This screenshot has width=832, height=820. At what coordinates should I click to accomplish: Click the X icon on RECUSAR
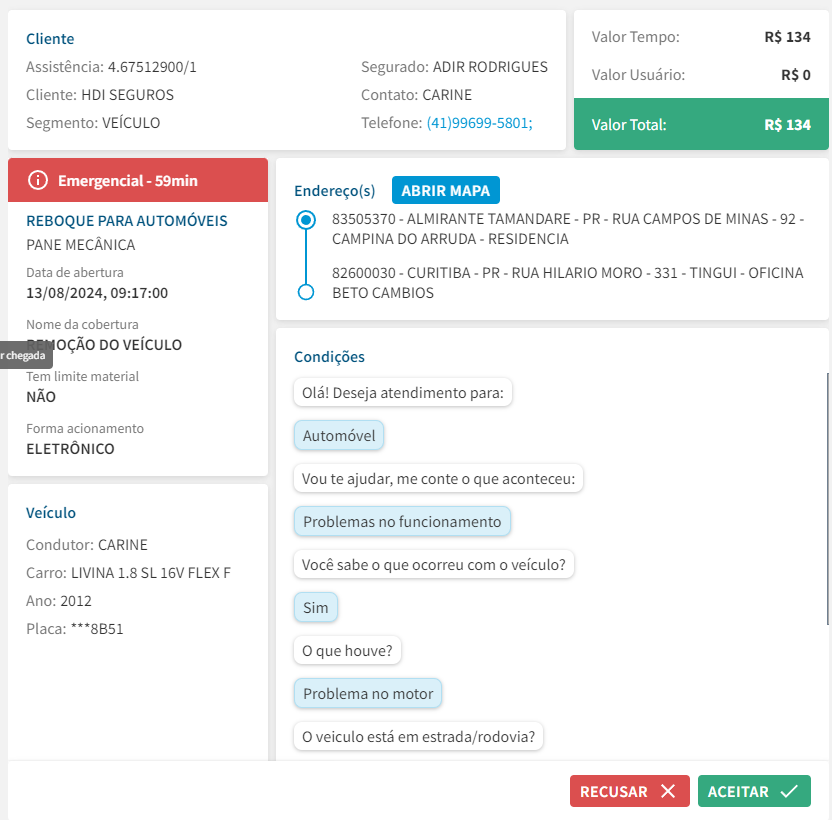point(668,791)
